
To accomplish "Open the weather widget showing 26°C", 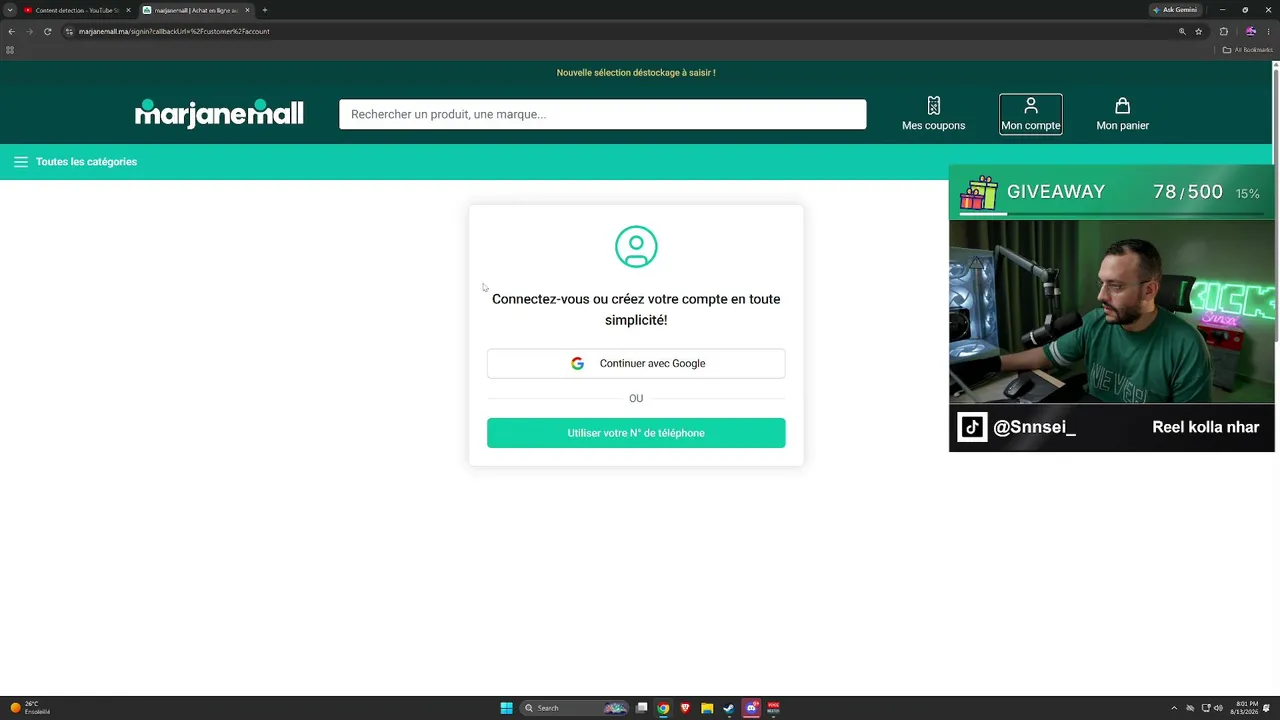I will pos(30,708).
